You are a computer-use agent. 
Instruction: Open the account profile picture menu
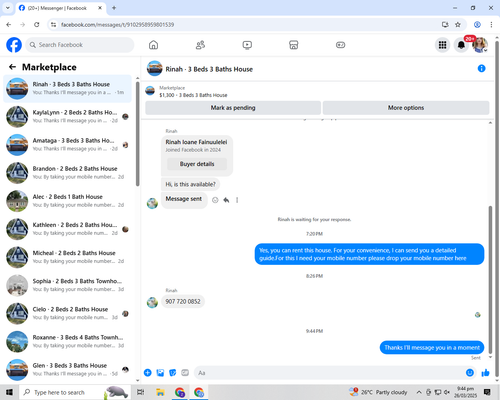coord(480,45)
